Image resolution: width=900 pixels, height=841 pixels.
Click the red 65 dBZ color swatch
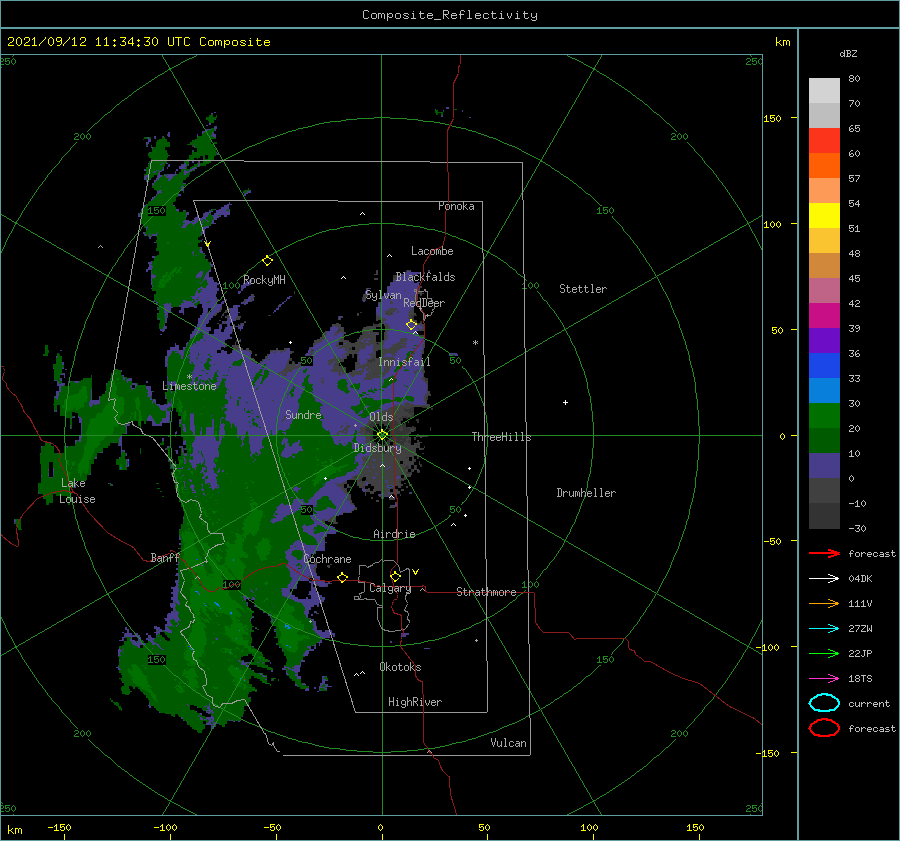(824, 141)
